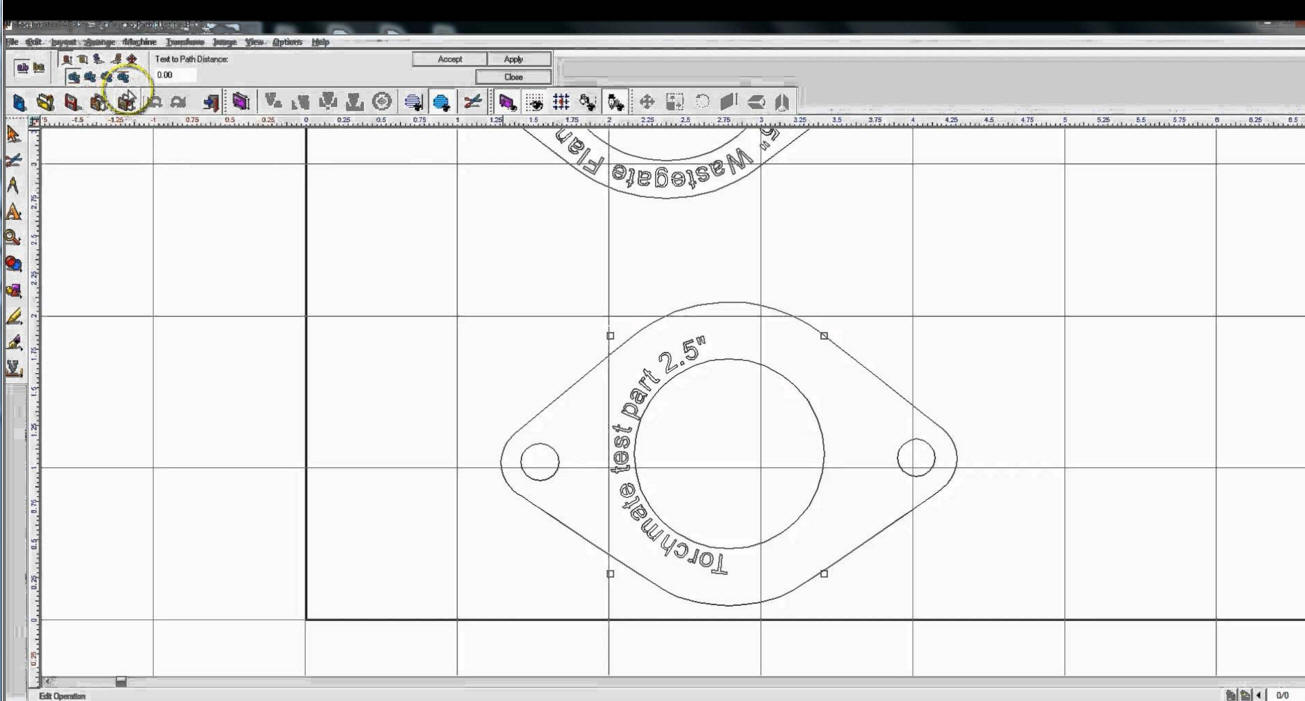1305x701 pixels.
Task: Activate the Text tool with letter A
Action: (x=13, y=212)
